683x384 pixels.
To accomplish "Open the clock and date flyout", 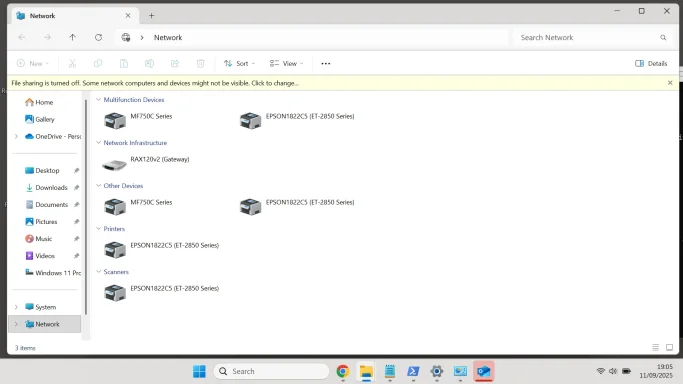I will (x=656, y=371).
